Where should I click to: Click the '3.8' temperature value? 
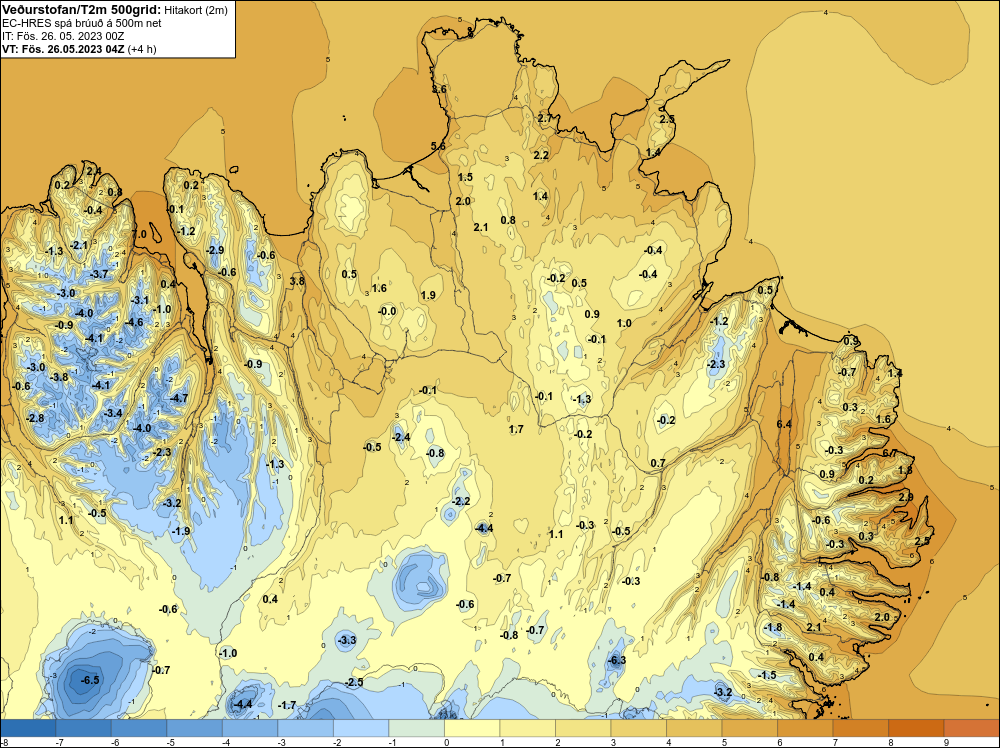click(297, 281)
